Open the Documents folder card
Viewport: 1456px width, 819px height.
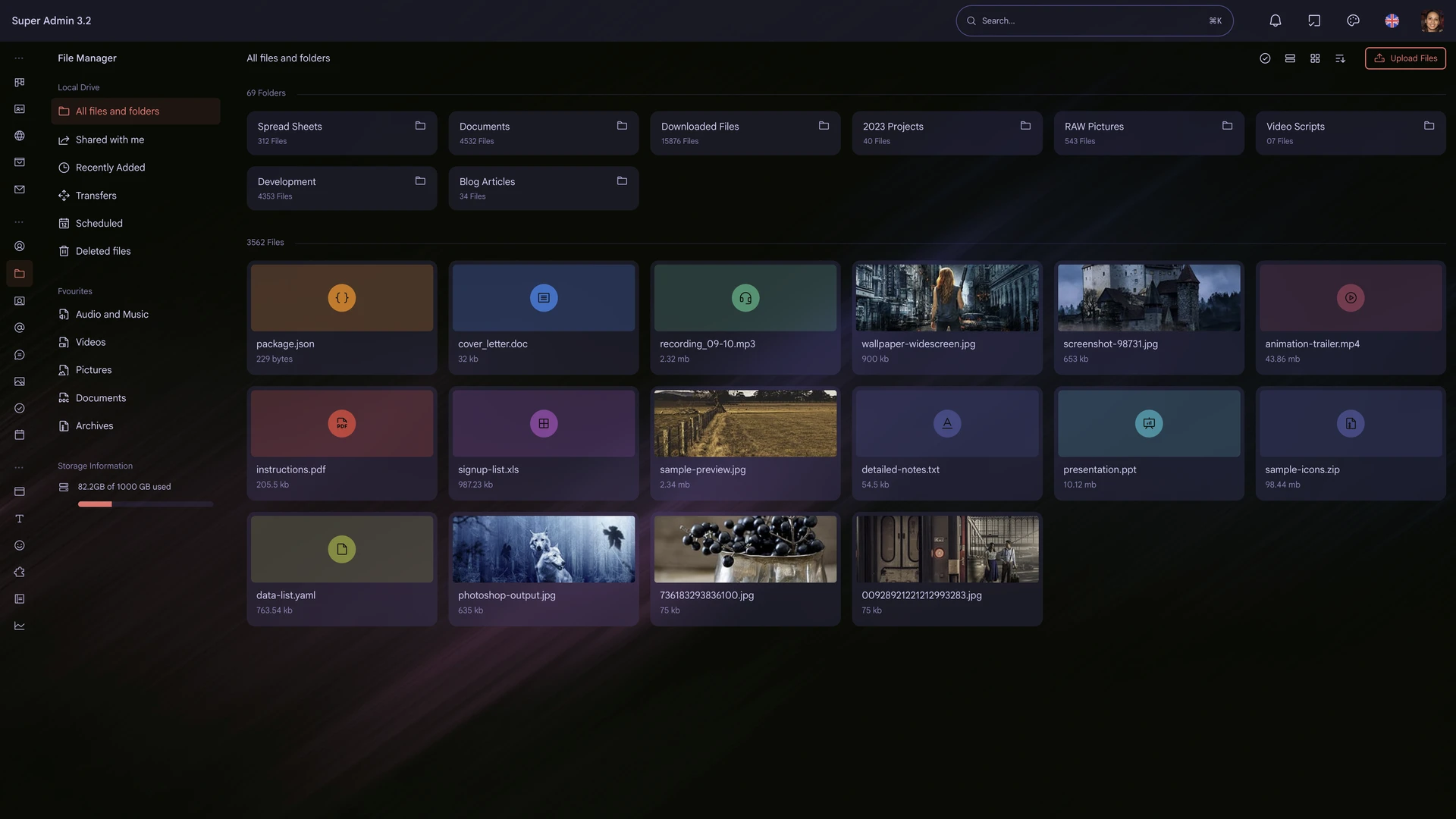[543, 133]
